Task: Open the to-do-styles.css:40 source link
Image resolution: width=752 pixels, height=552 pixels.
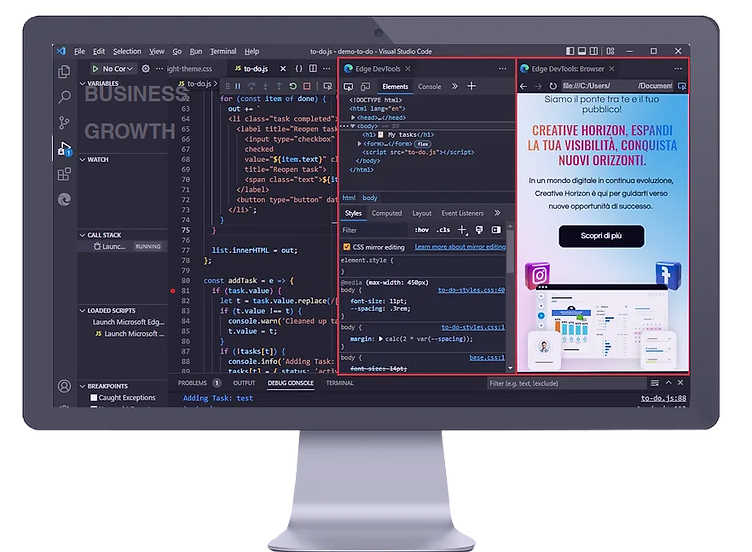Action: [471, 290]
